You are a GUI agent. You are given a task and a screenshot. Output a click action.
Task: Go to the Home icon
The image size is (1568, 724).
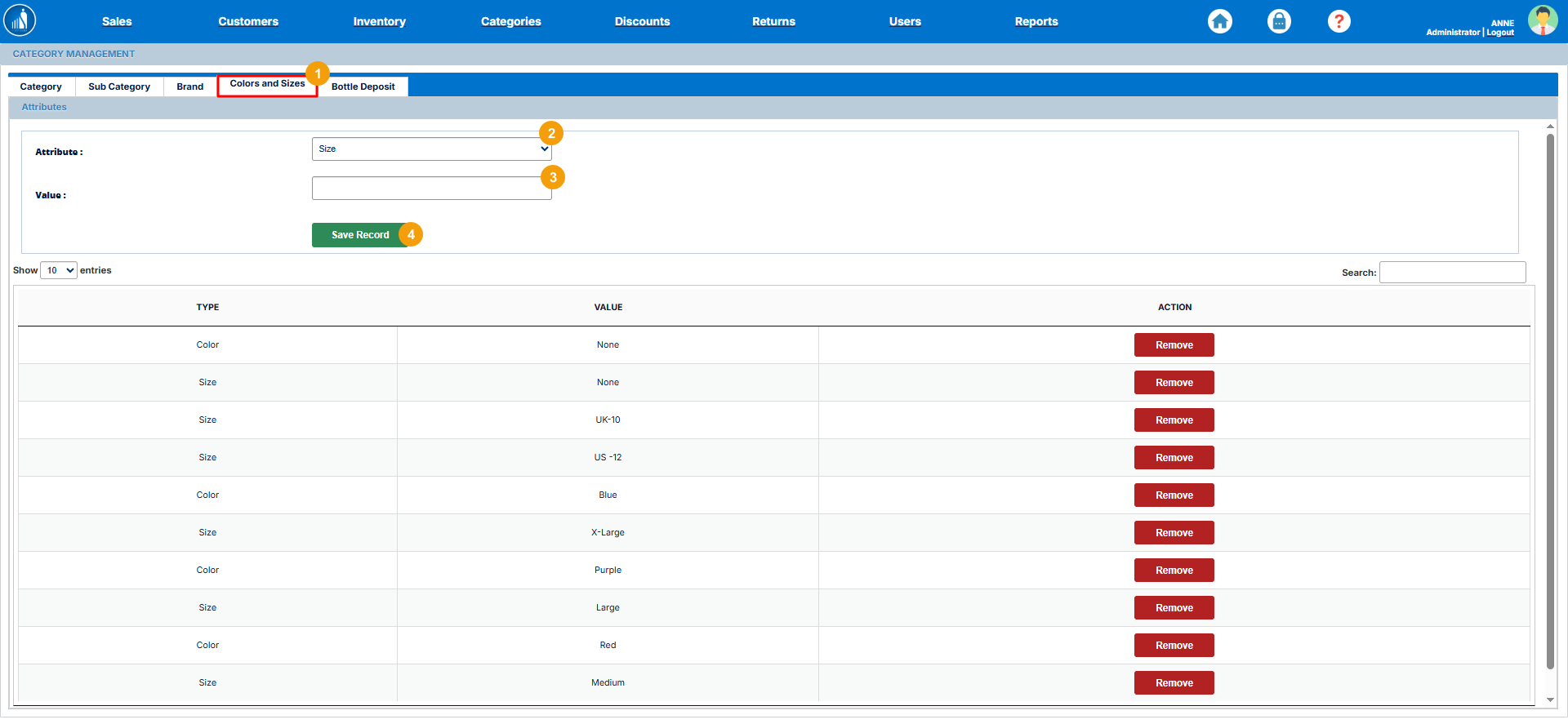click(x=1219, y=21)
